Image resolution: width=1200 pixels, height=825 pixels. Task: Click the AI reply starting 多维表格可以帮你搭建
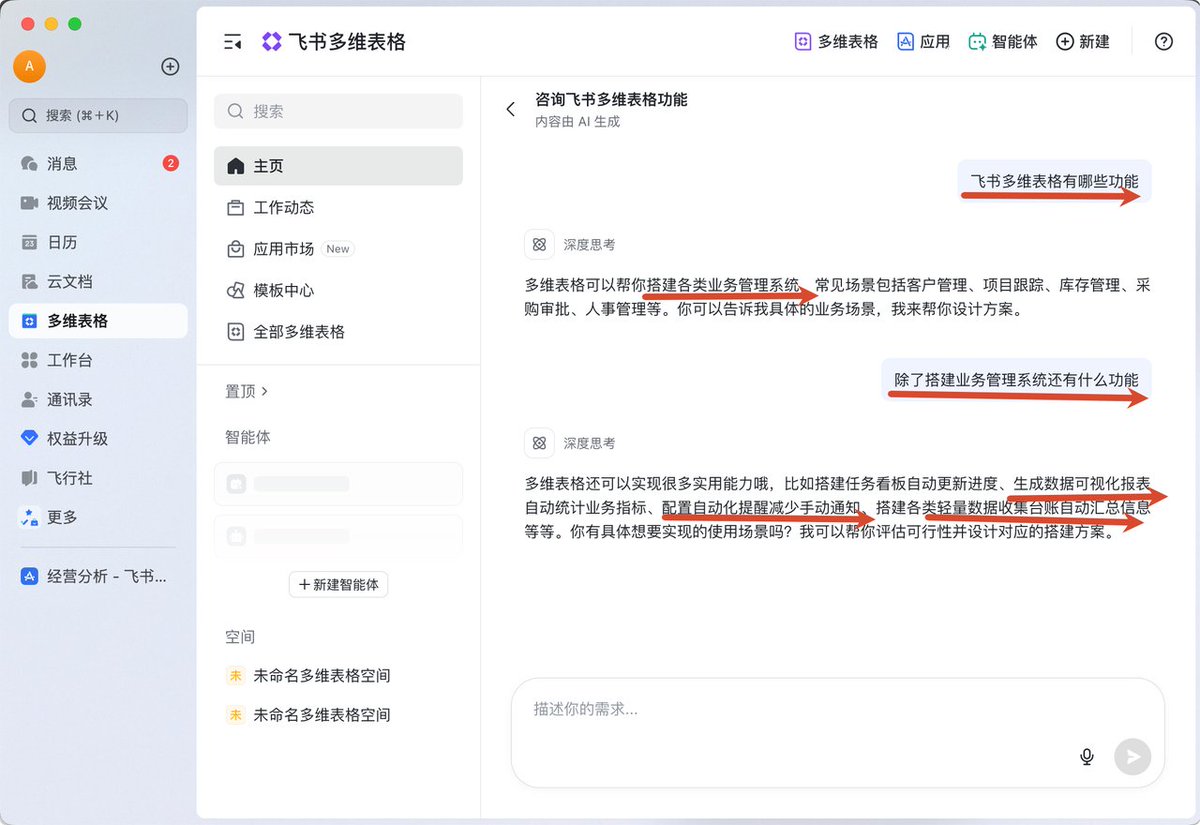coord(838,297)
